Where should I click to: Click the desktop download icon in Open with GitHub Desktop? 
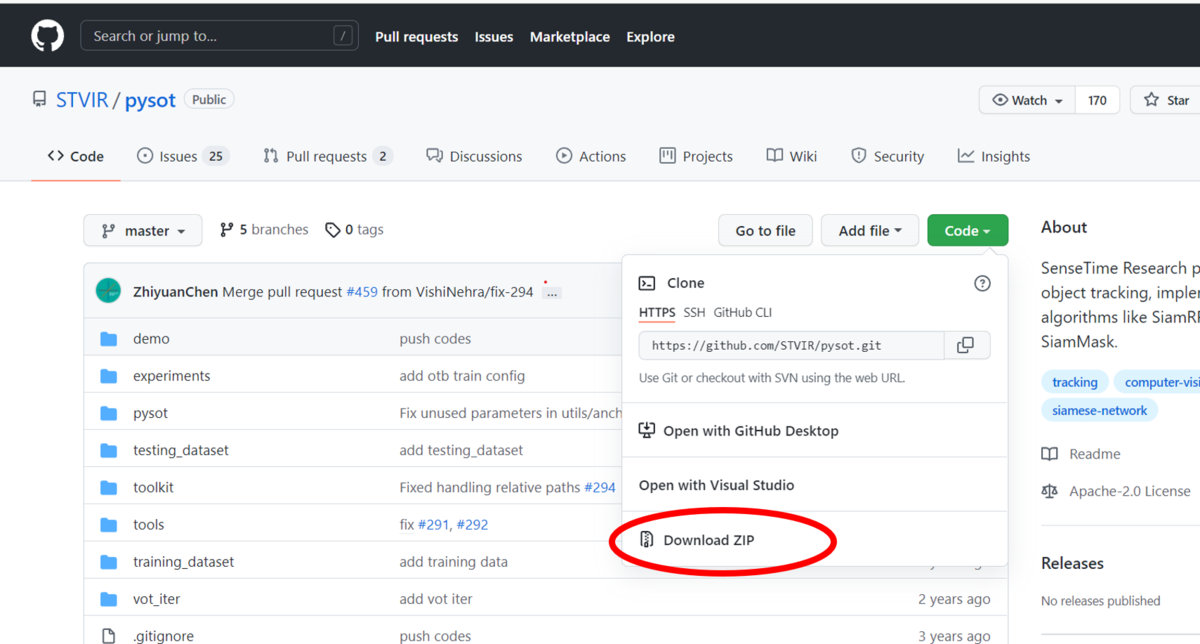tap(646, 431)
